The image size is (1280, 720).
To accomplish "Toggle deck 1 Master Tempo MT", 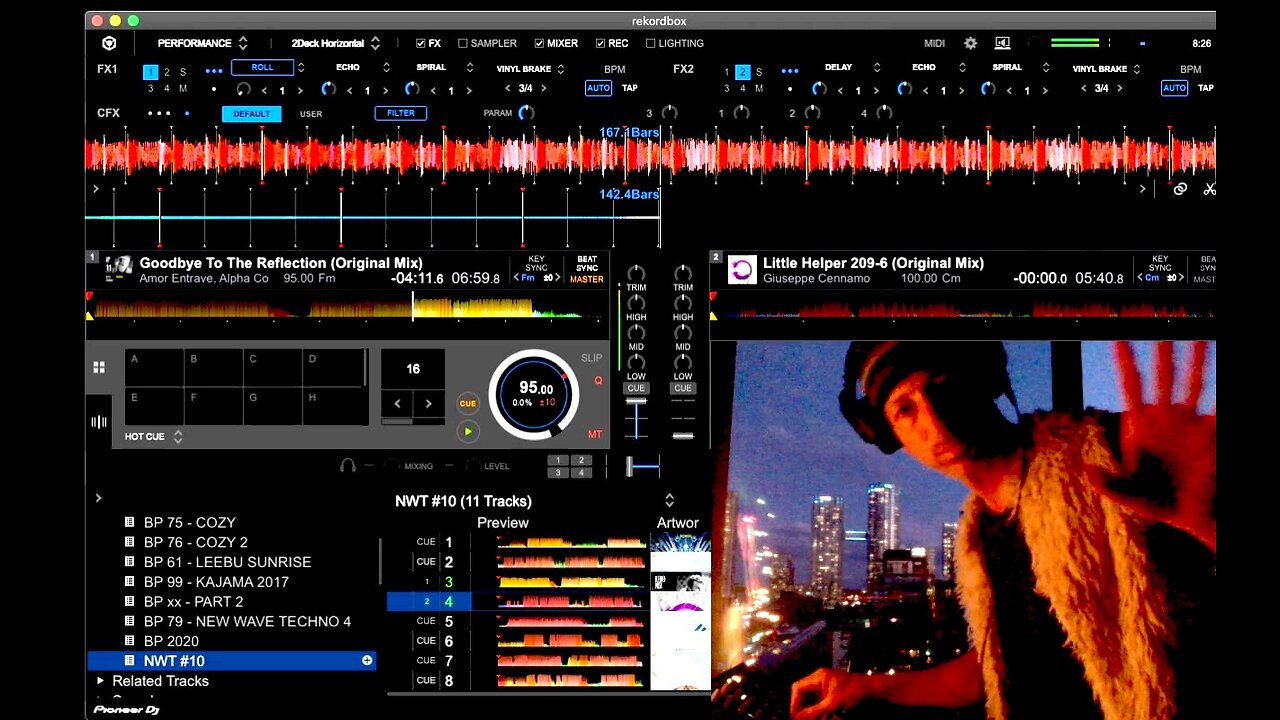I will point(595,434).
